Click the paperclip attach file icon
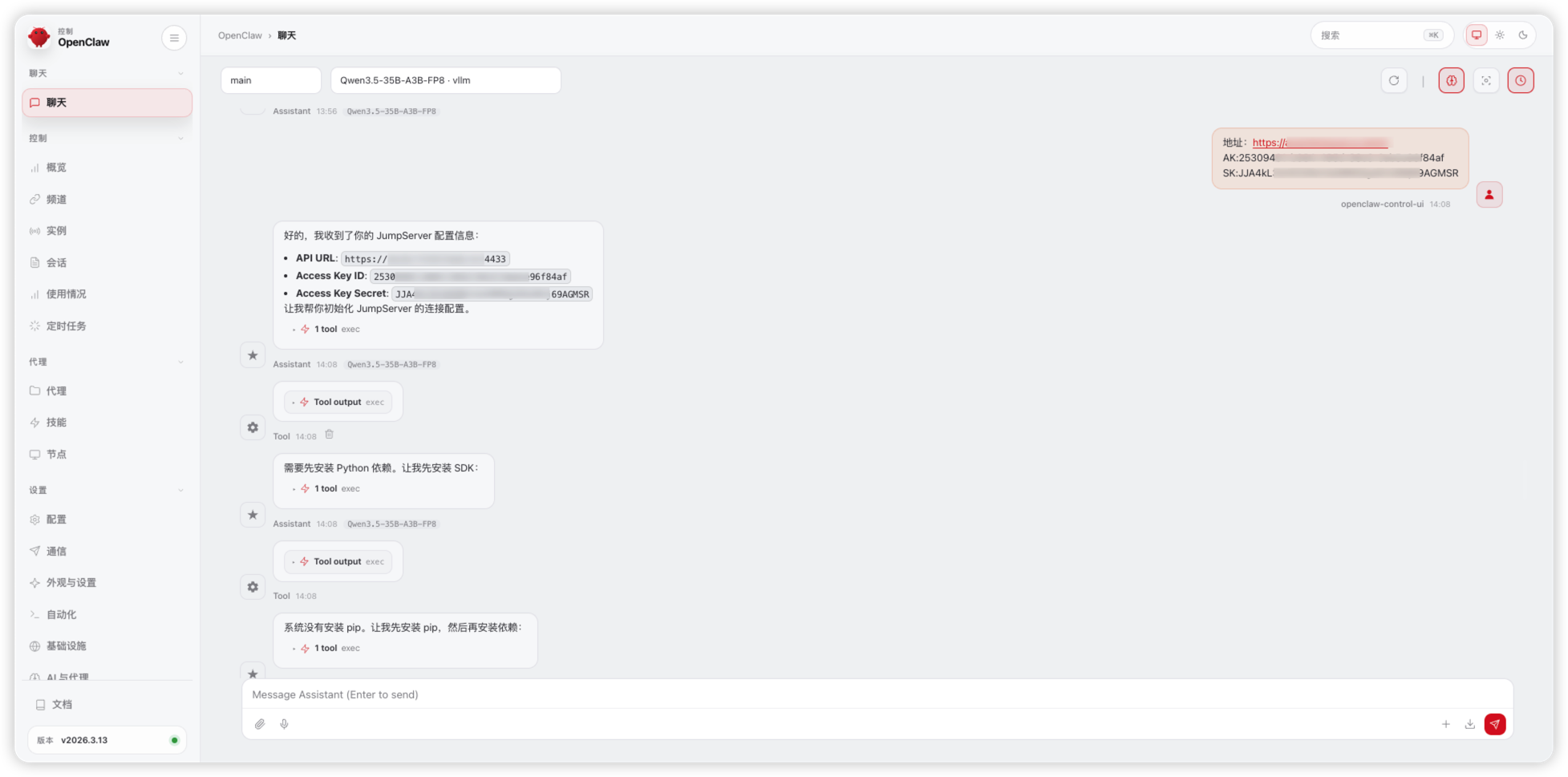1568x777 pixels. tap(260, 724)
